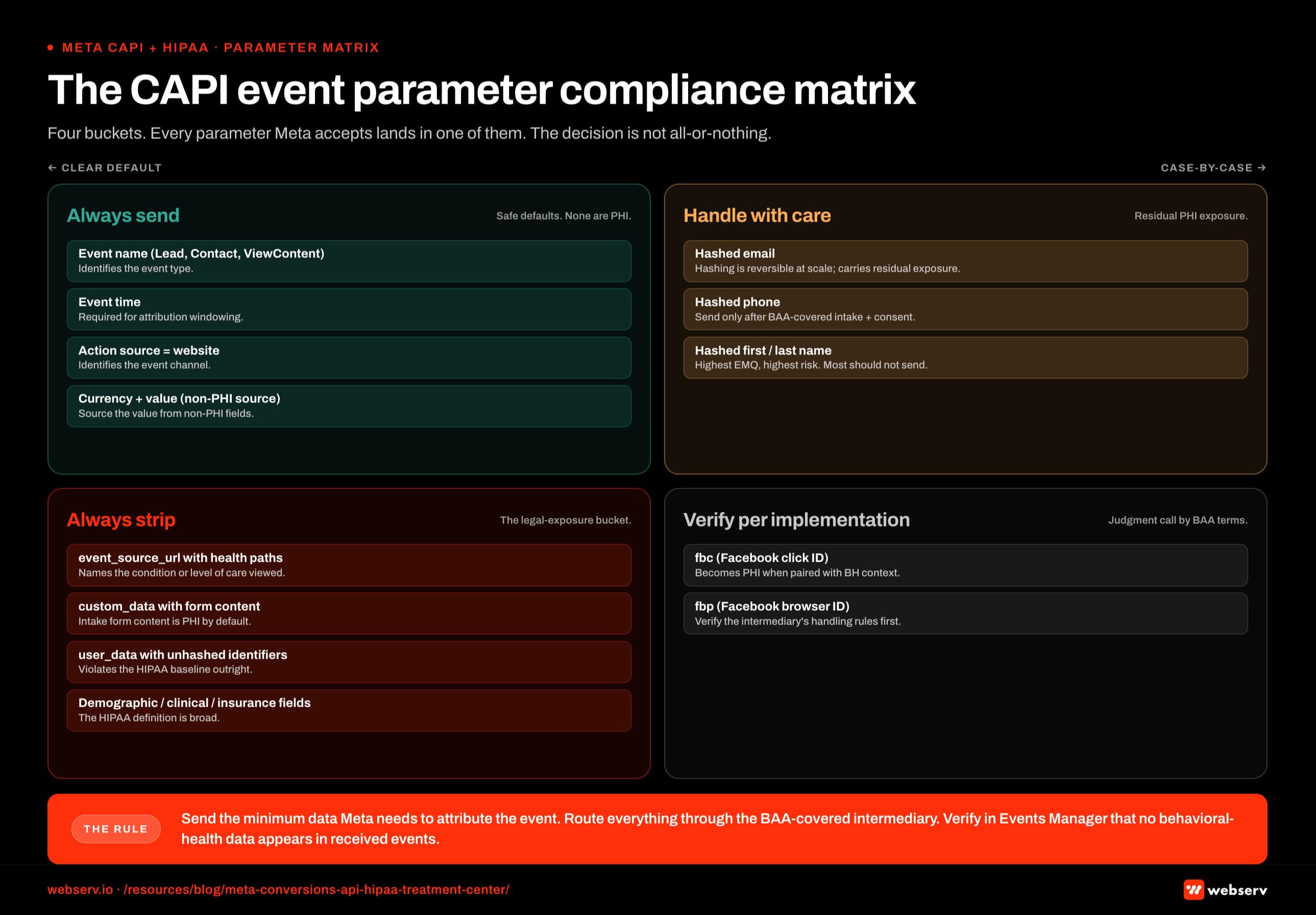Viewport: 1316px width, 915px height.
Task: Click the left arrow beside CLEAR DEFAULT
Action: point(52,167)
